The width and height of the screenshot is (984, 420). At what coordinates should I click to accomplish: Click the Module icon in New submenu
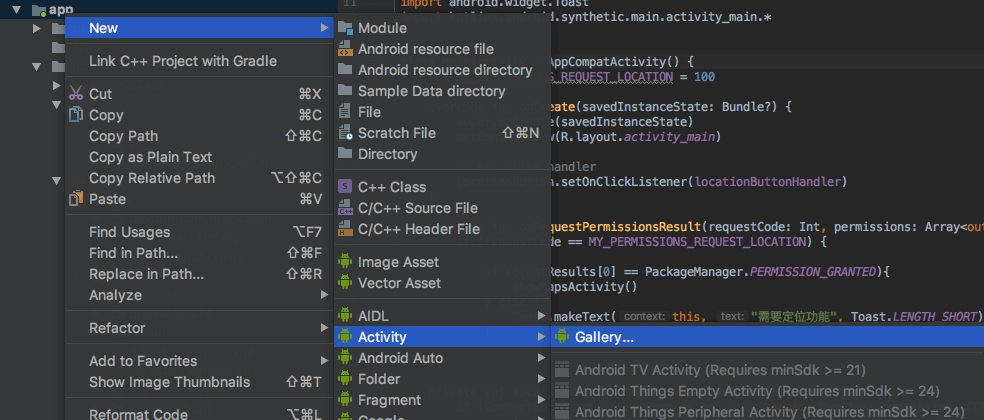pyautogui.click(x=345, y=28)
